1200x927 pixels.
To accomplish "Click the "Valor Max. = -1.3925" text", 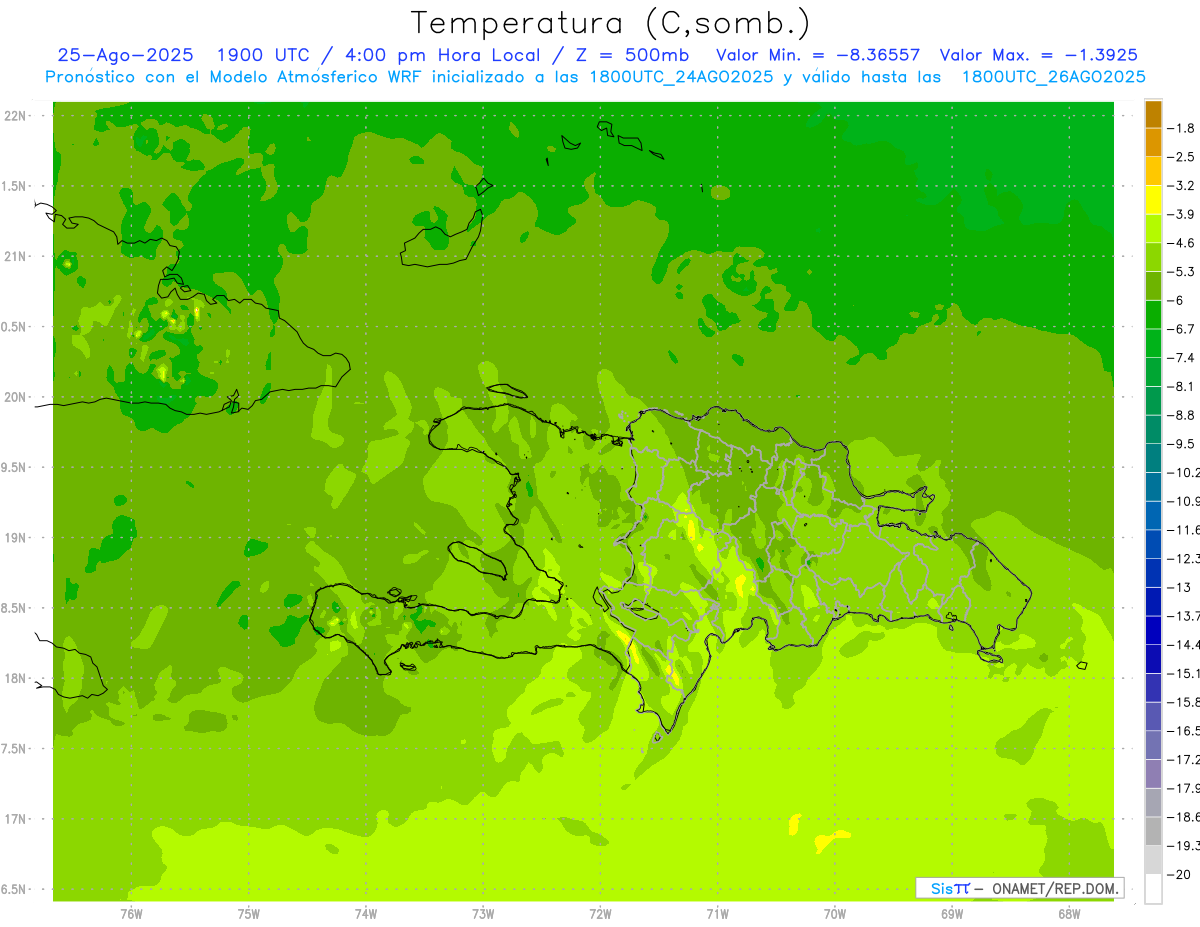I will pos(1039,55).
